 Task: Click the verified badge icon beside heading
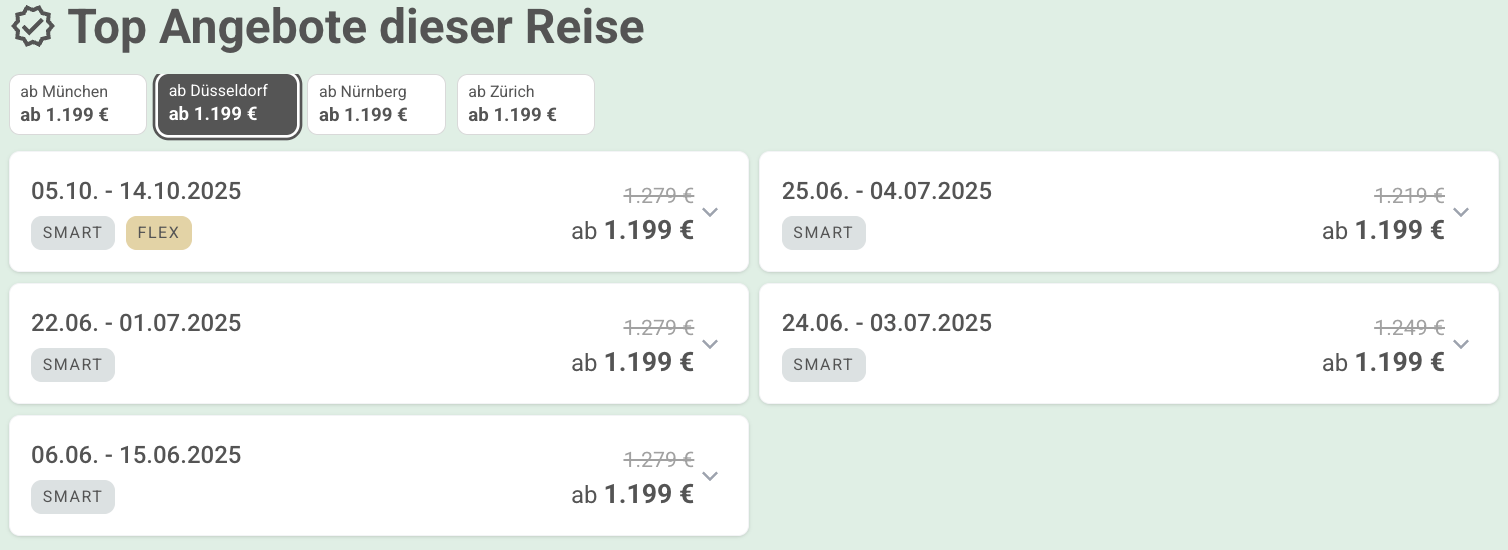33,26
